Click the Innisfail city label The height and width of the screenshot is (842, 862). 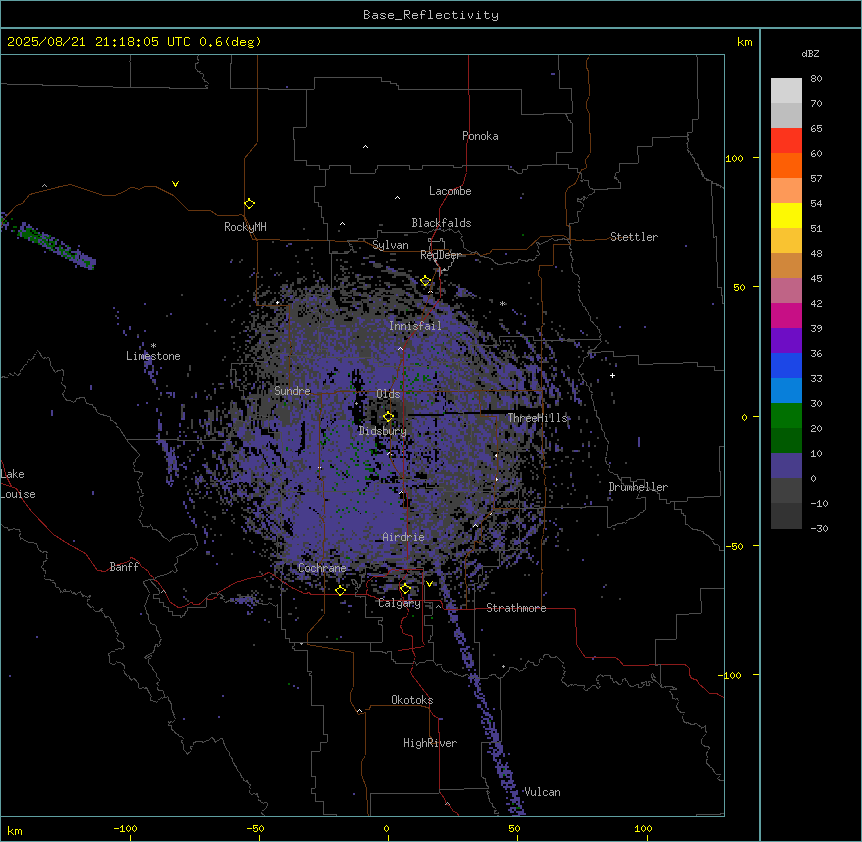pyautogui.click(x=415, y=326)
